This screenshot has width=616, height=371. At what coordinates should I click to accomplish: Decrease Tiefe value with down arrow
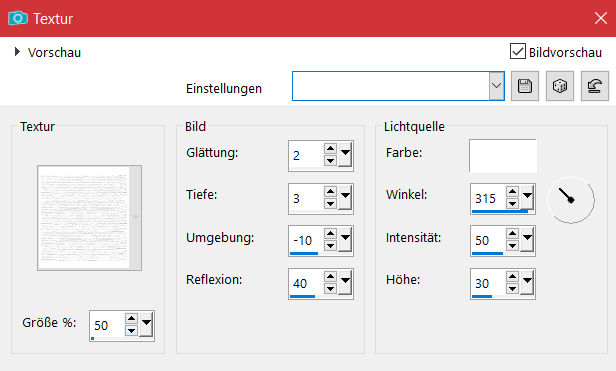(330, 204)
